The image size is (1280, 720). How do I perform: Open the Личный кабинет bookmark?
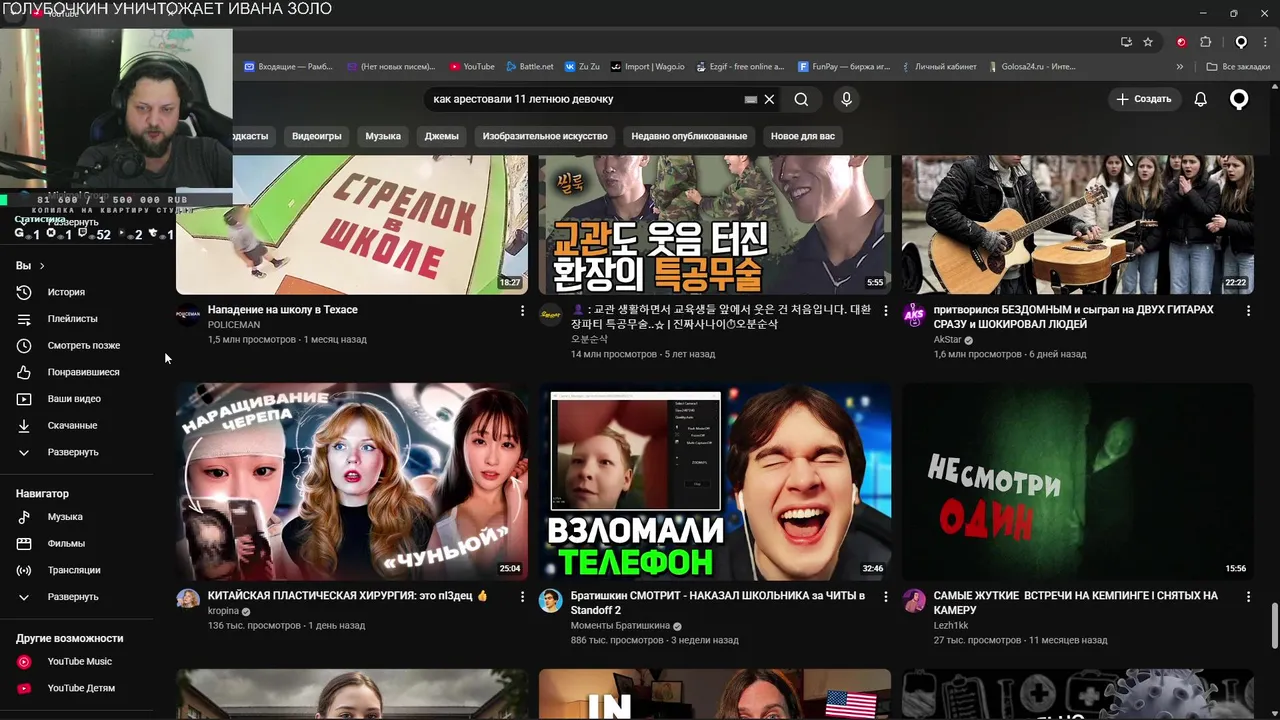[939, 67]
